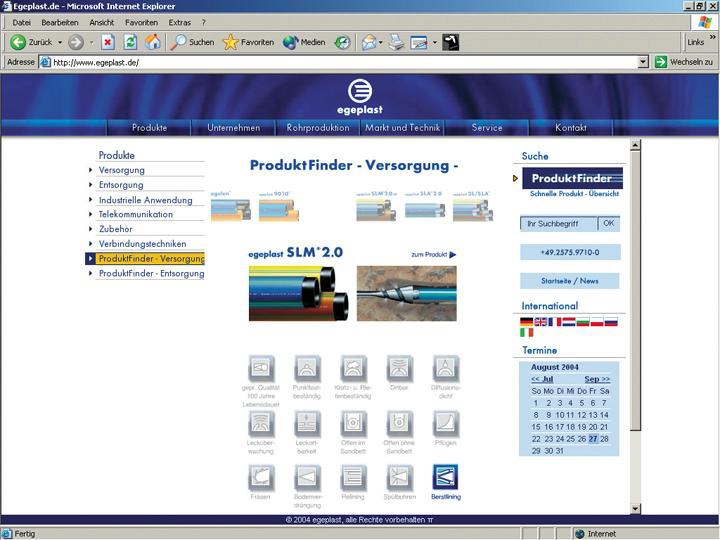Click the SLM 2.0 pipes product image
Viewport: 720px width, 540px height.
tap(299, 292)
